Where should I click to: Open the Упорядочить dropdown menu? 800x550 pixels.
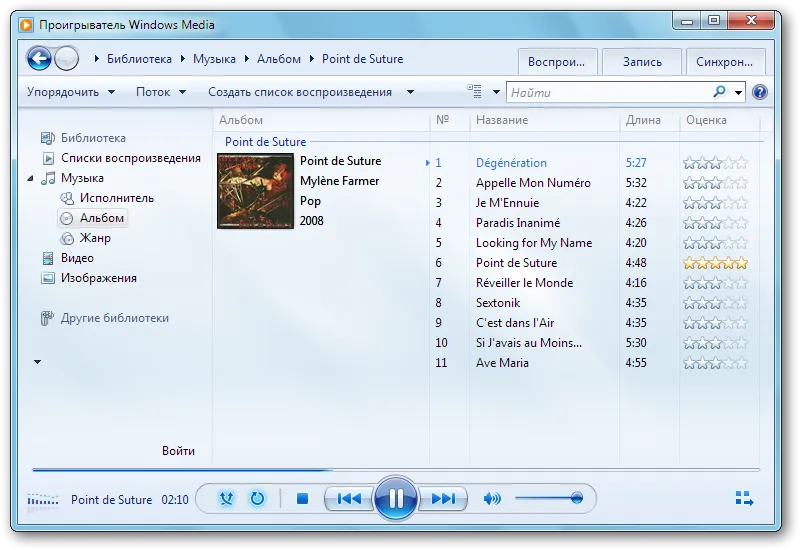point(71,92)
